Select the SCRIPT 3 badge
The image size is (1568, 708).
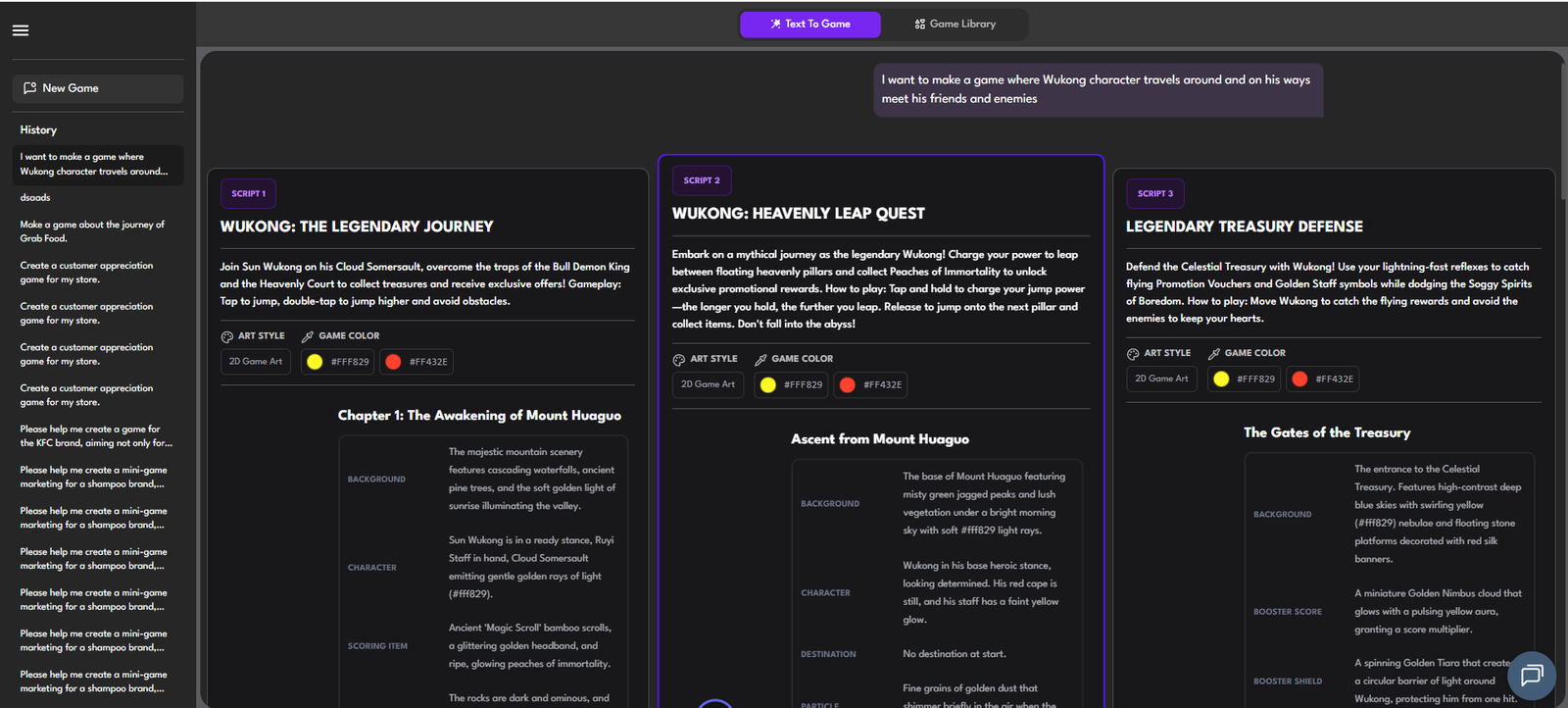pyautogui.click(x=1154, y=194)
